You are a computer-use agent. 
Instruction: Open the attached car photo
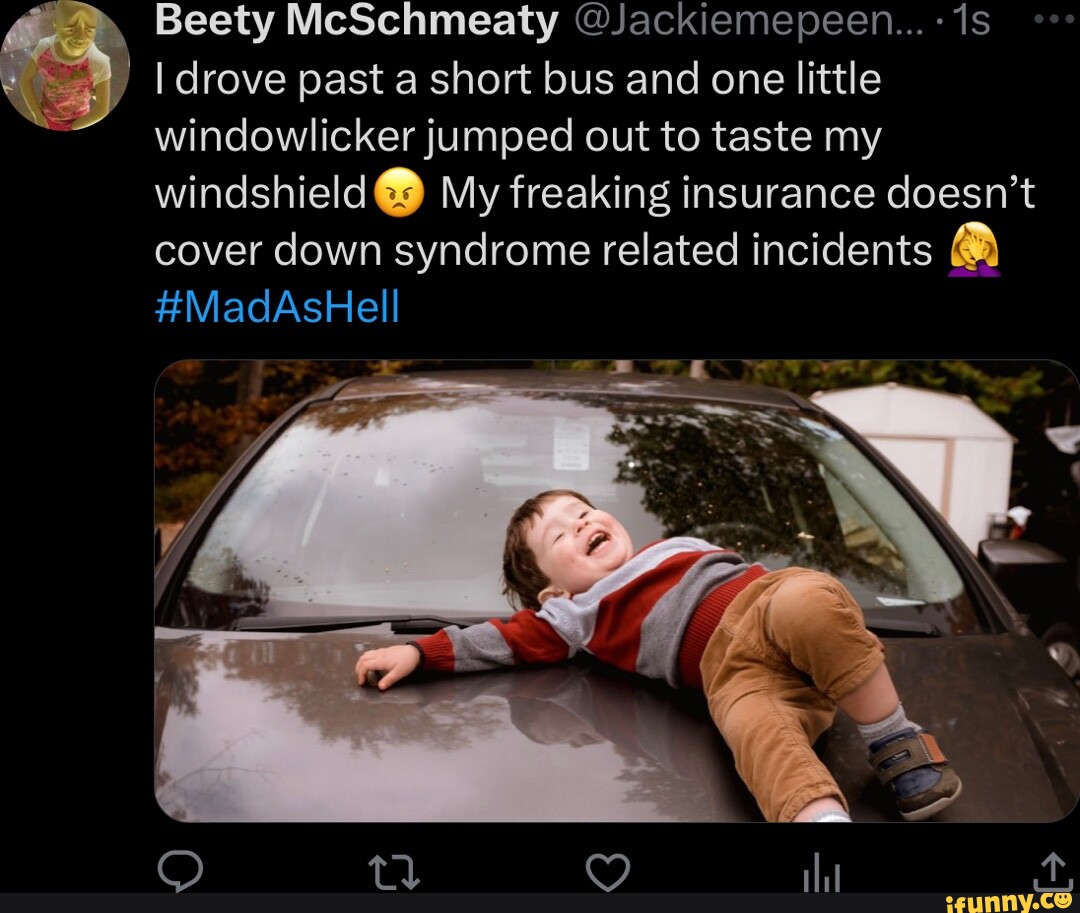[617, 591]
